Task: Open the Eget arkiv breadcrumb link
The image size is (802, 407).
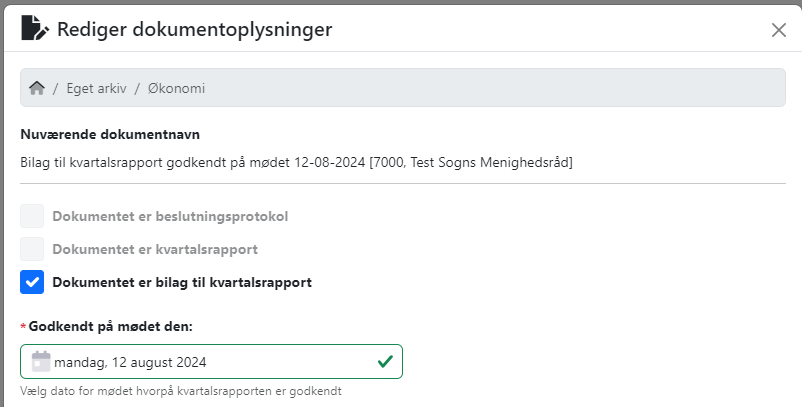Action: (96, 88)
